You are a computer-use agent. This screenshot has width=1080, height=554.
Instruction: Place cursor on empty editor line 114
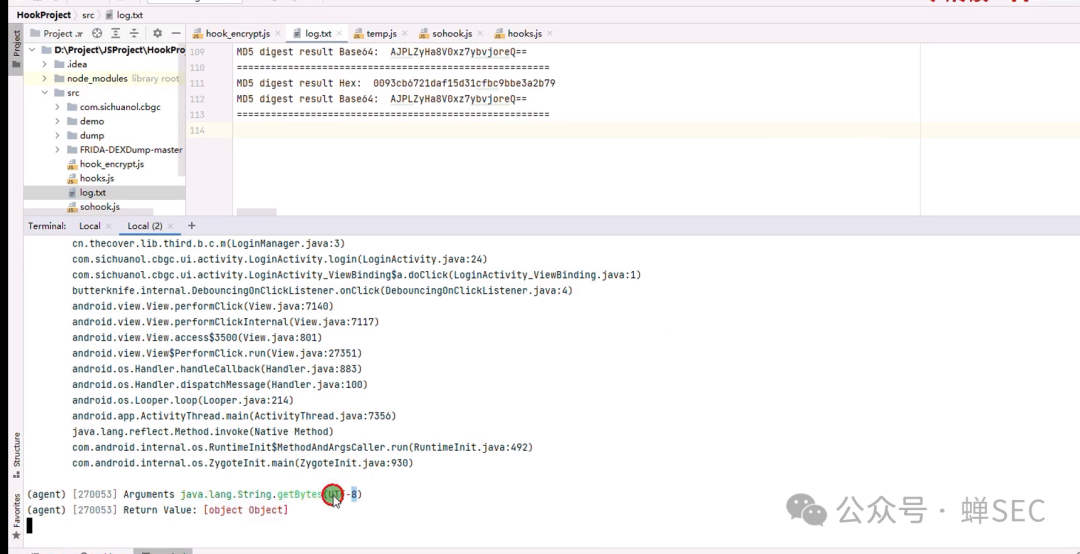(656, 130)
